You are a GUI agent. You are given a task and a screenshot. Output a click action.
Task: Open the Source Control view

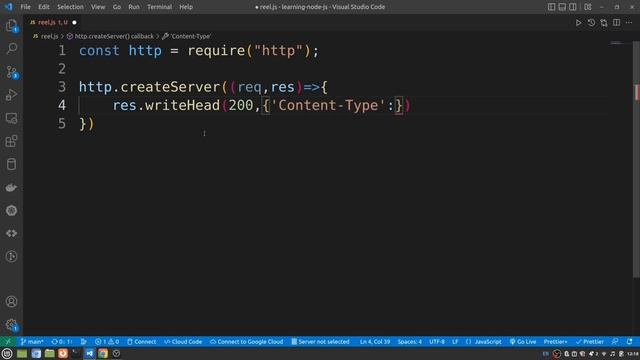tap(11, 72)
